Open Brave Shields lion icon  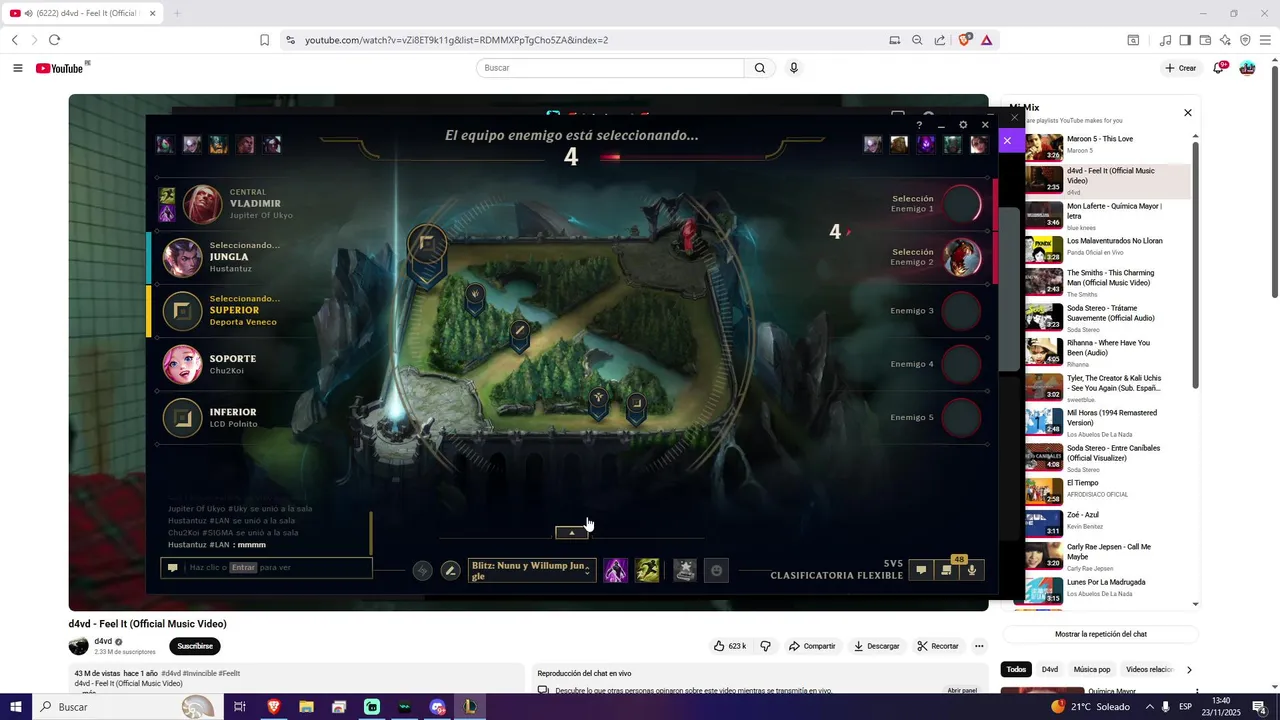pos(965,40)
